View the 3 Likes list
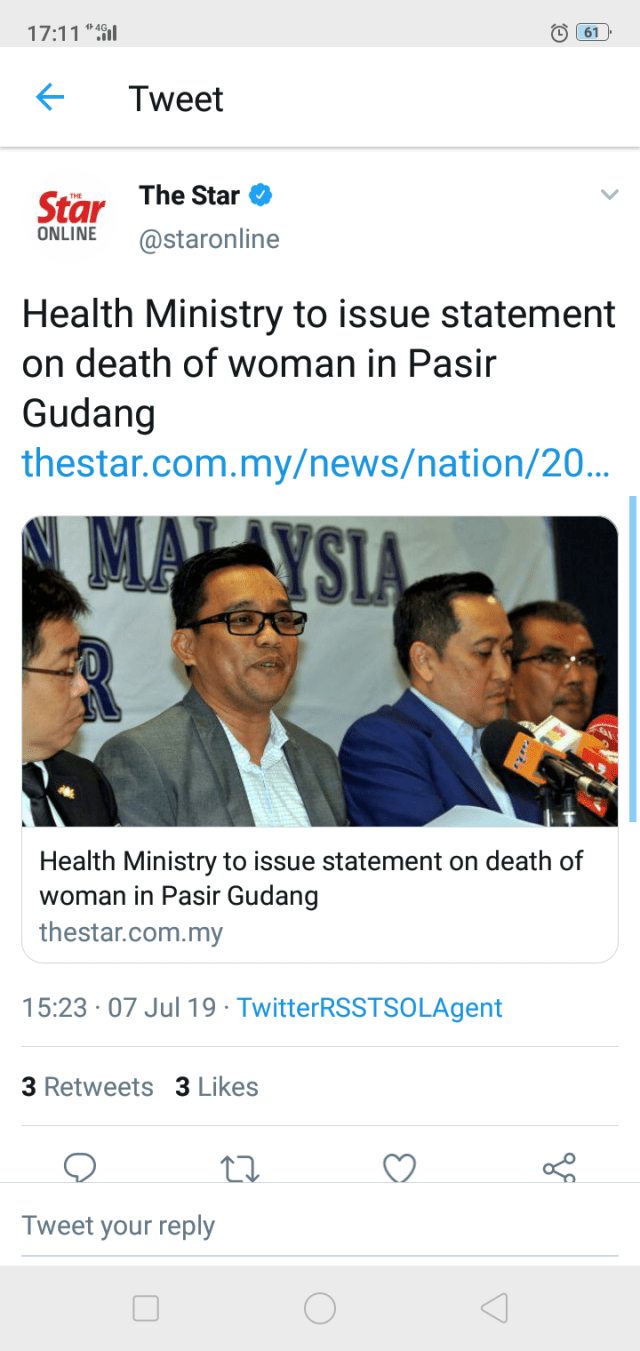The height and width of the screenshot is (1351, 640). pos(217,1087)
